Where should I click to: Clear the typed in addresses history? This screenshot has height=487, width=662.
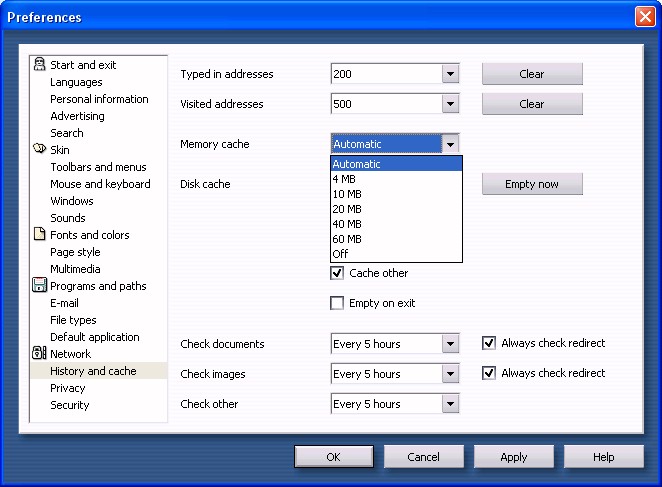(532, 74)
